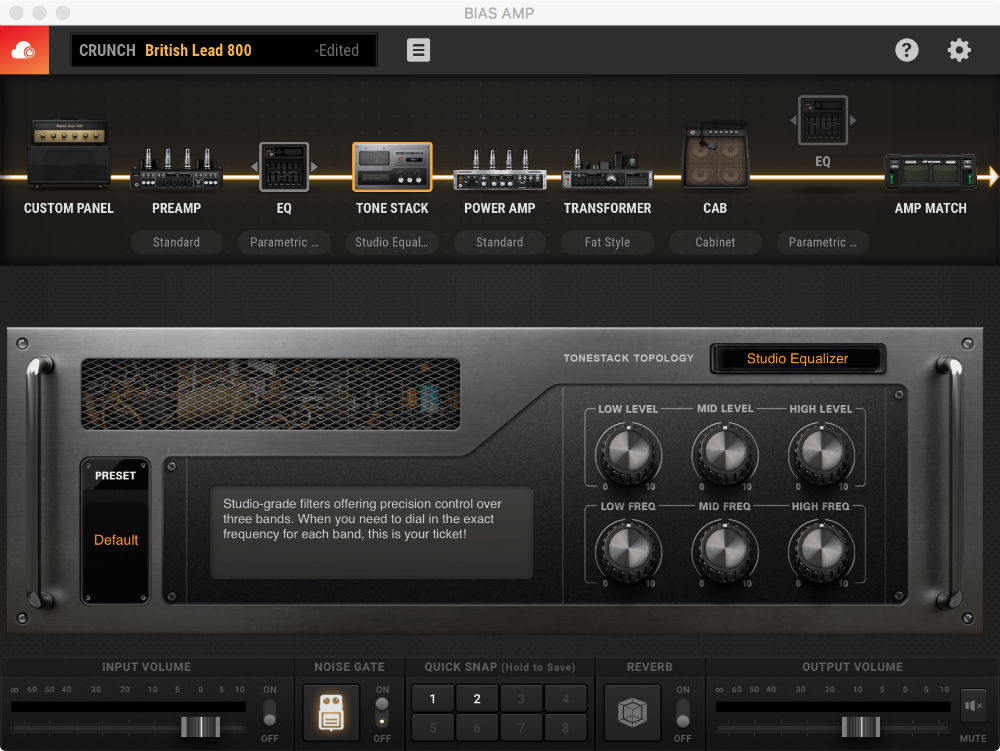Select Quick Snap slot 2
The image size is (1000, 751).
[476, 697]
